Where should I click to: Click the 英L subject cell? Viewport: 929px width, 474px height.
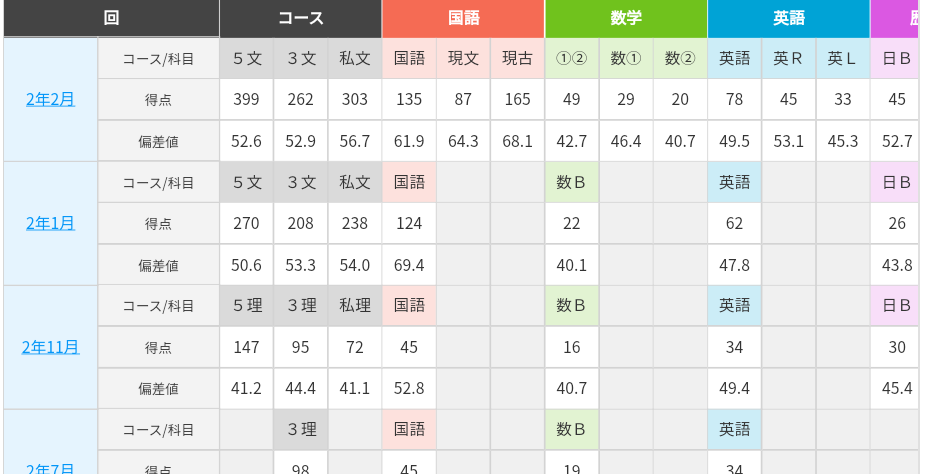coord(842,59)
